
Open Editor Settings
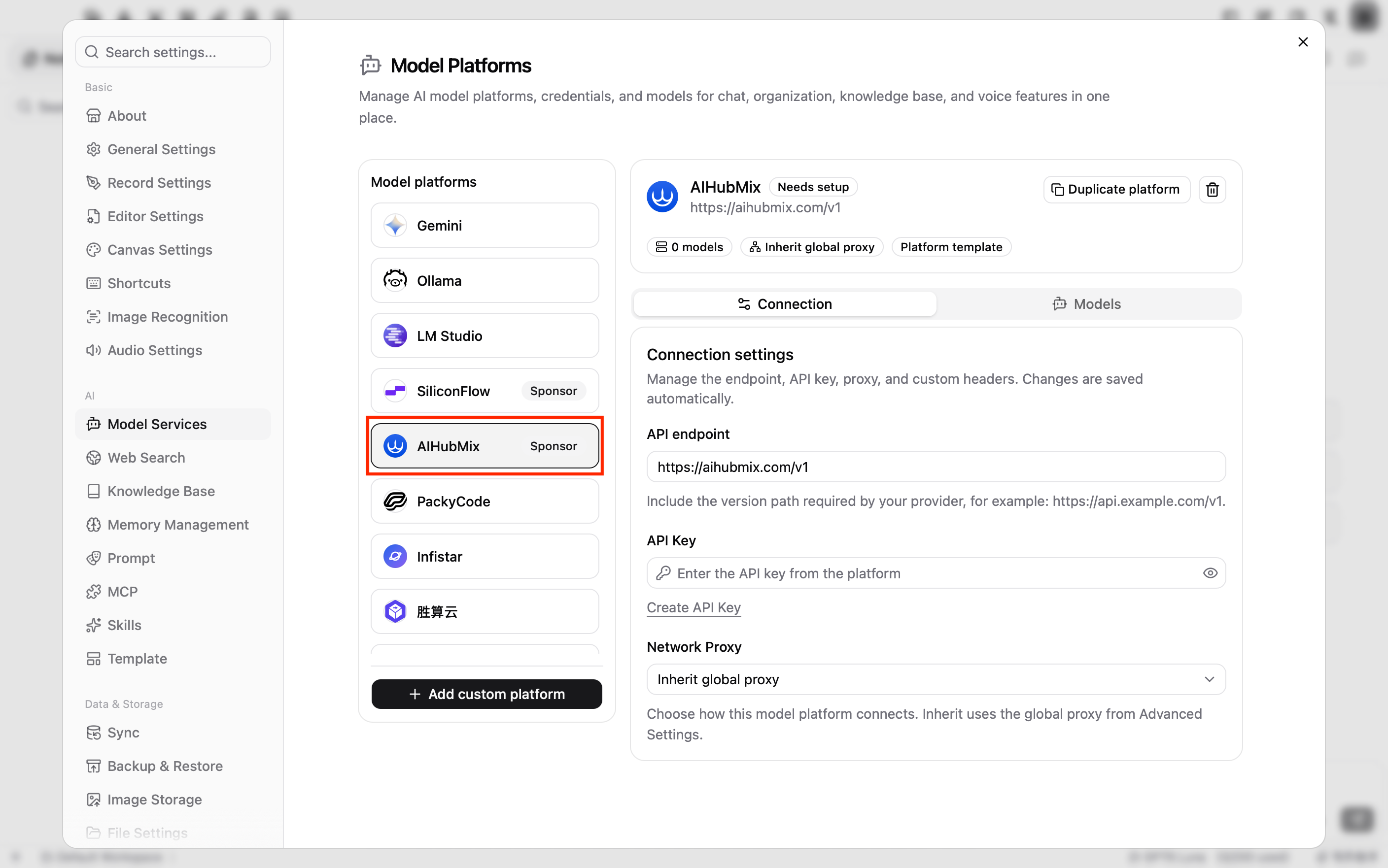(173, 216)
